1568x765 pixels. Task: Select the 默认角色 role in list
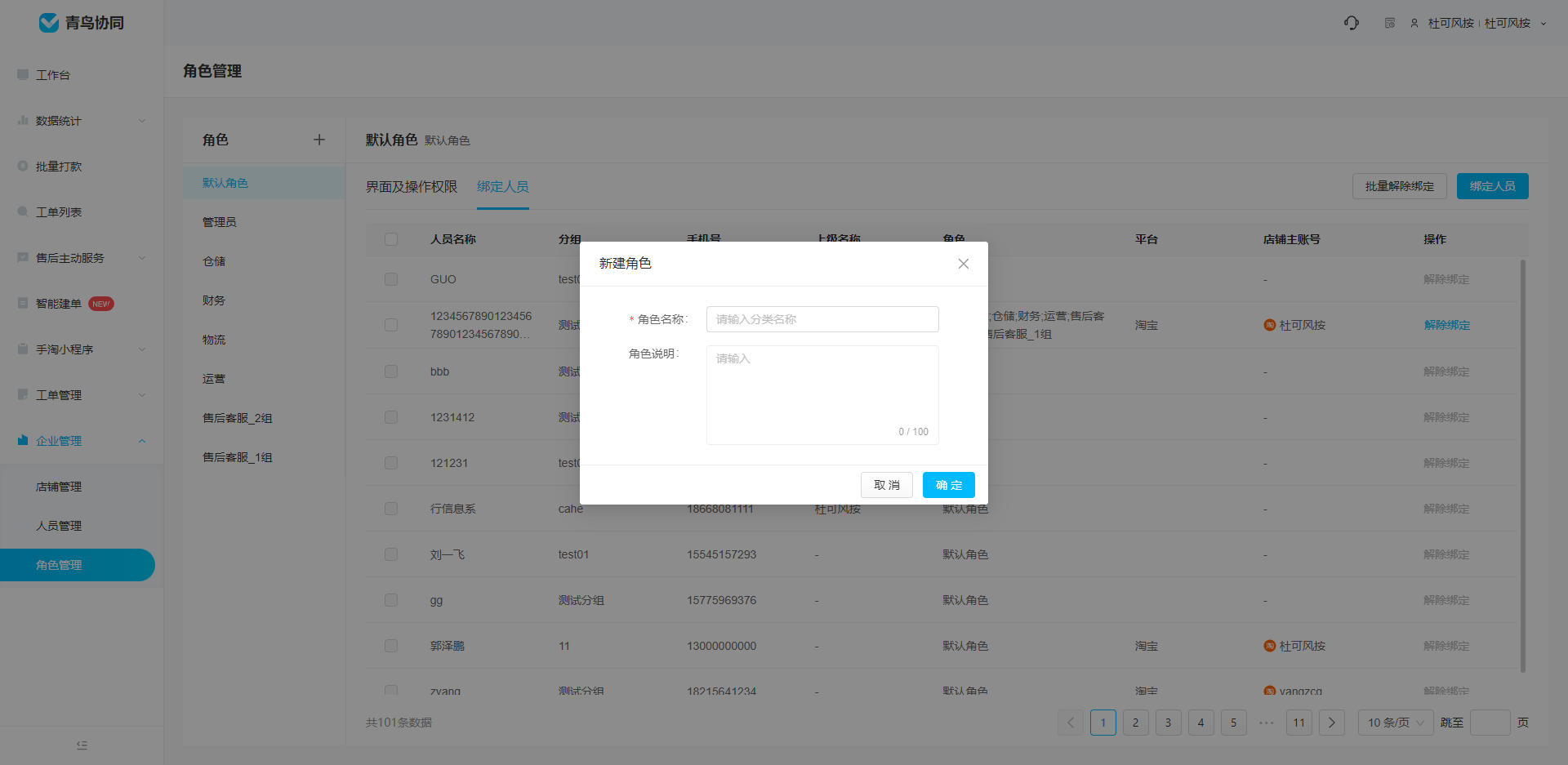(264, 183)
